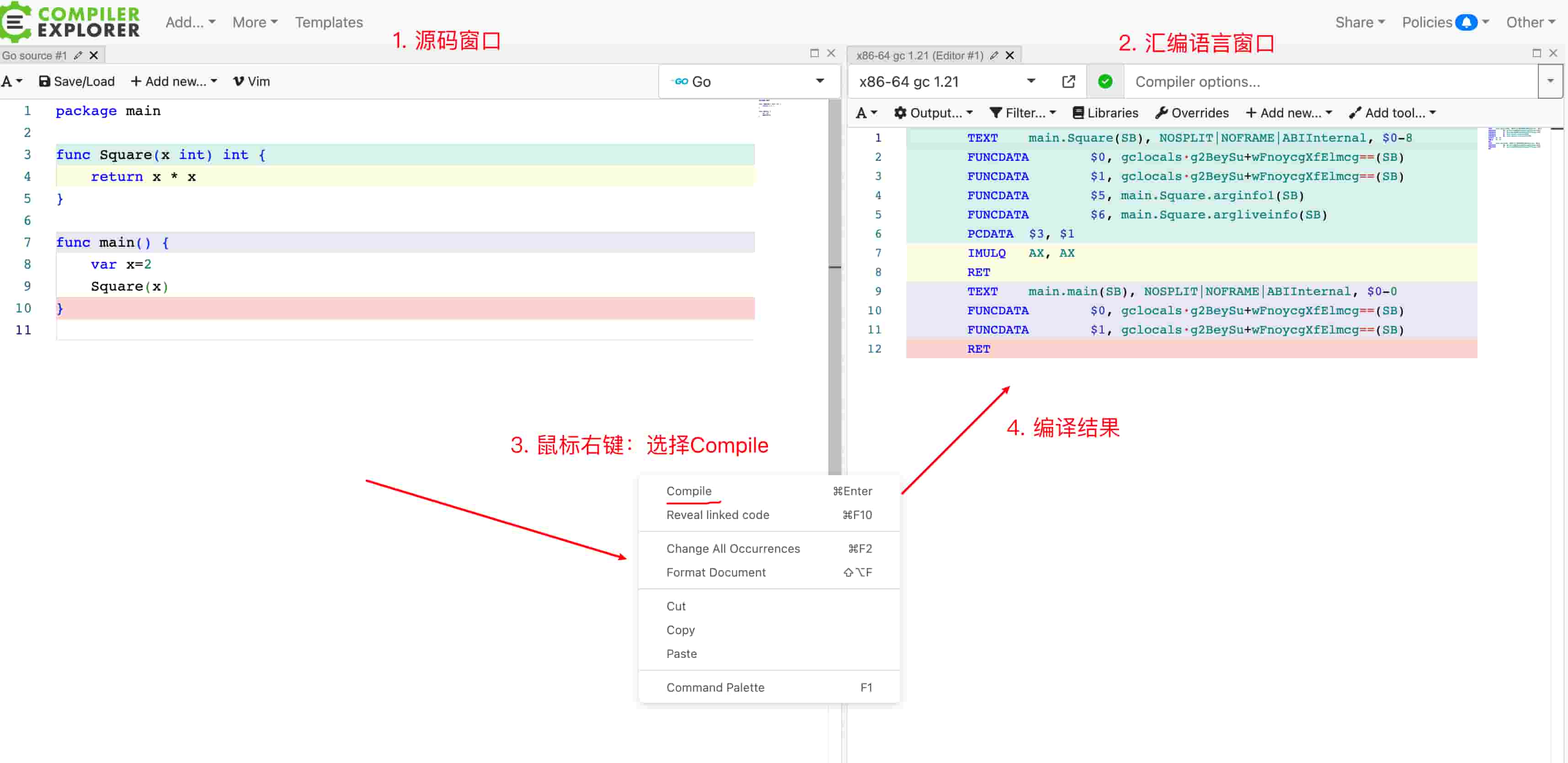1568x763 pixels.
Task: Open the Templates link
Action: point(329,22)
